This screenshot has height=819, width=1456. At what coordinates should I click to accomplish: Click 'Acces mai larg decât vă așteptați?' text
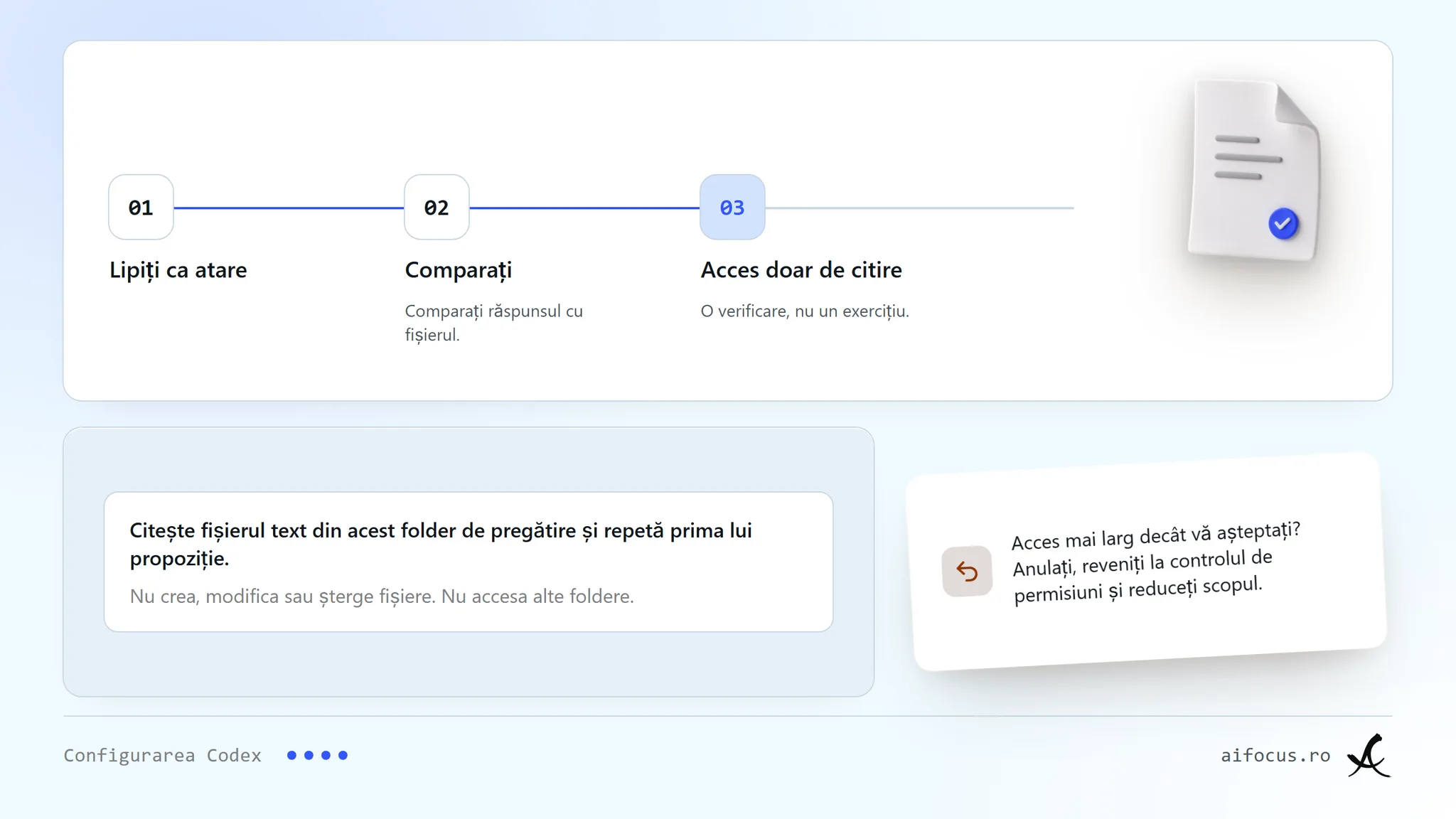tap(1156, 535)
